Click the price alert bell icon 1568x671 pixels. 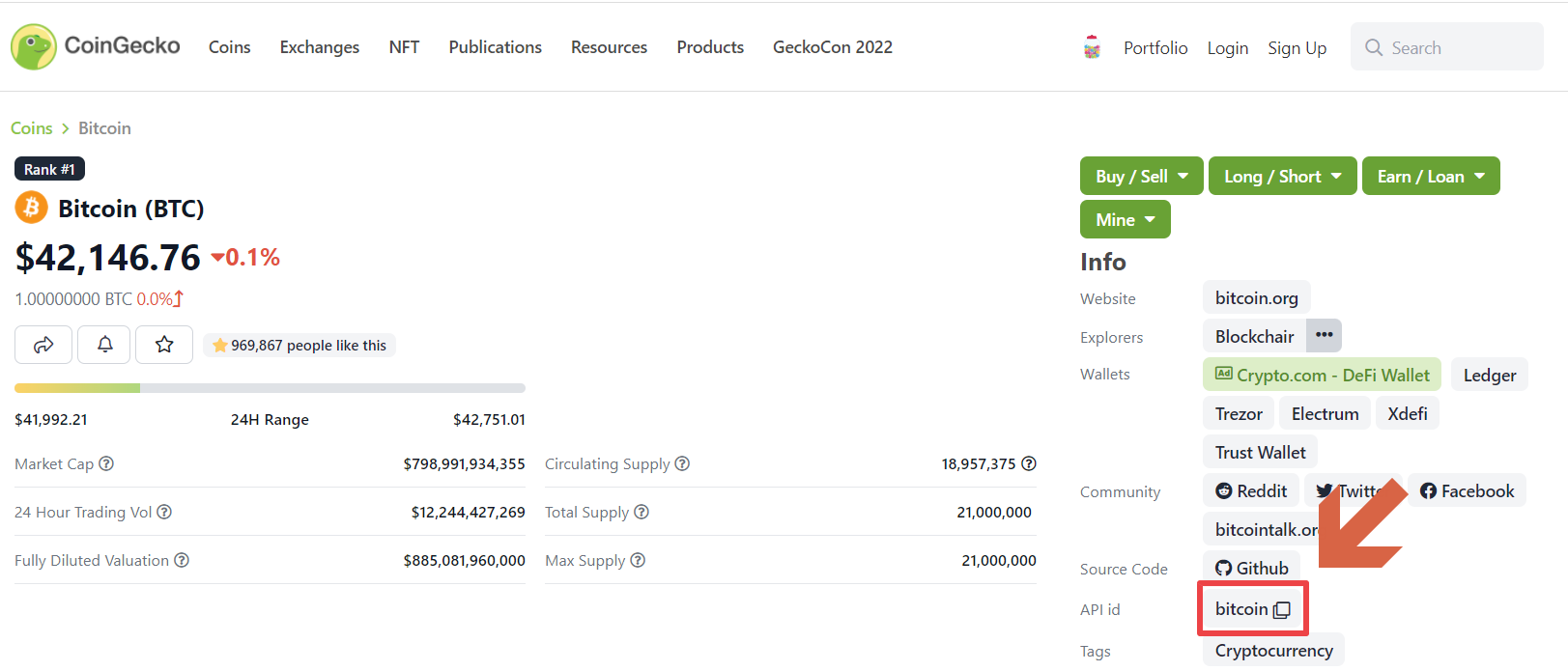[x=104, y=345]
